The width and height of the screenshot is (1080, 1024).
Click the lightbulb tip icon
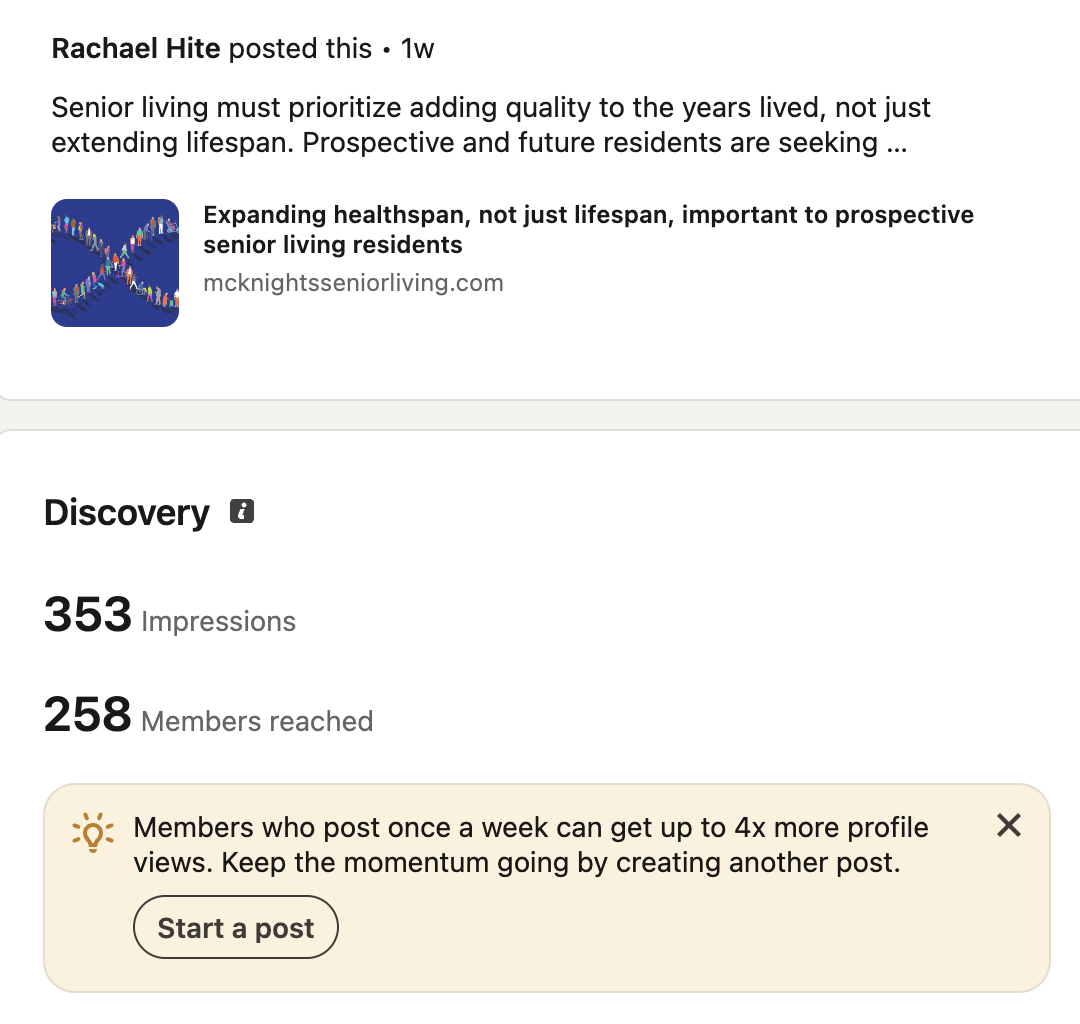pyautogui.click(x=93, y=832)
